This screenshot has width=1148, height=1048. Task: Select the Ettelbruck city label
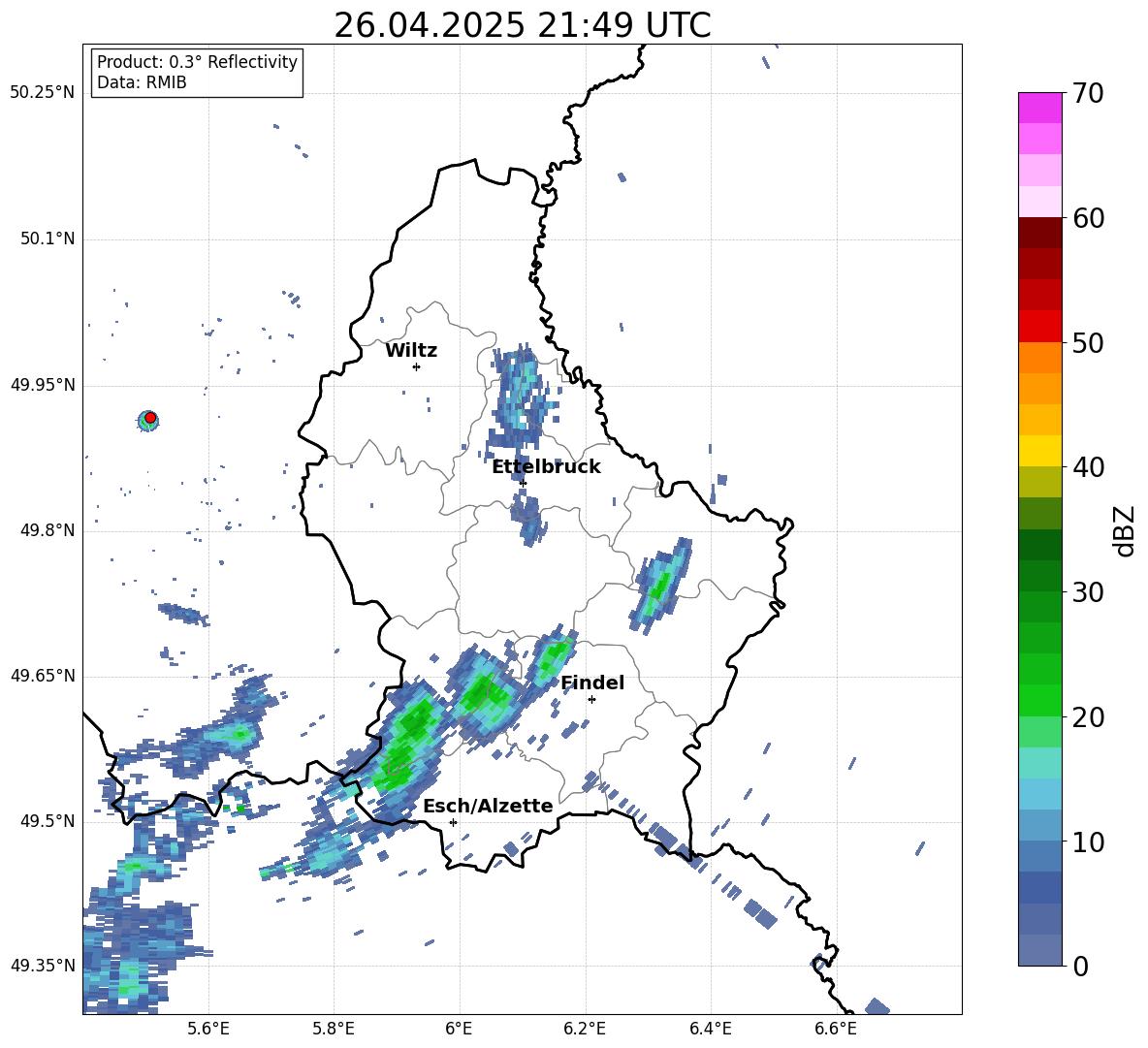click(x=546, y=467)
